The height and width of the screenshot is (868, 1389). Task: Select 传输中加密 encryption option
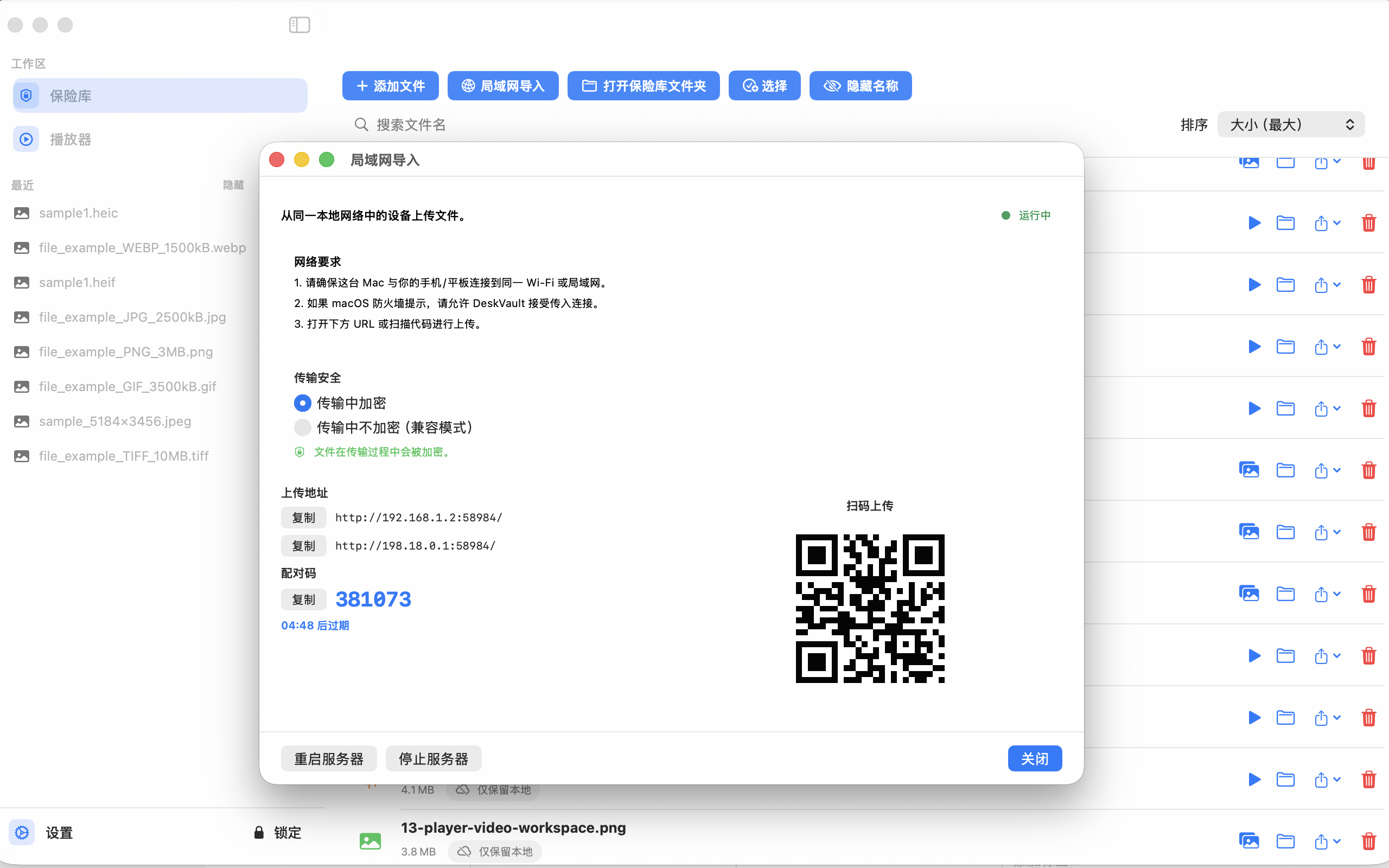coord(302,403)
